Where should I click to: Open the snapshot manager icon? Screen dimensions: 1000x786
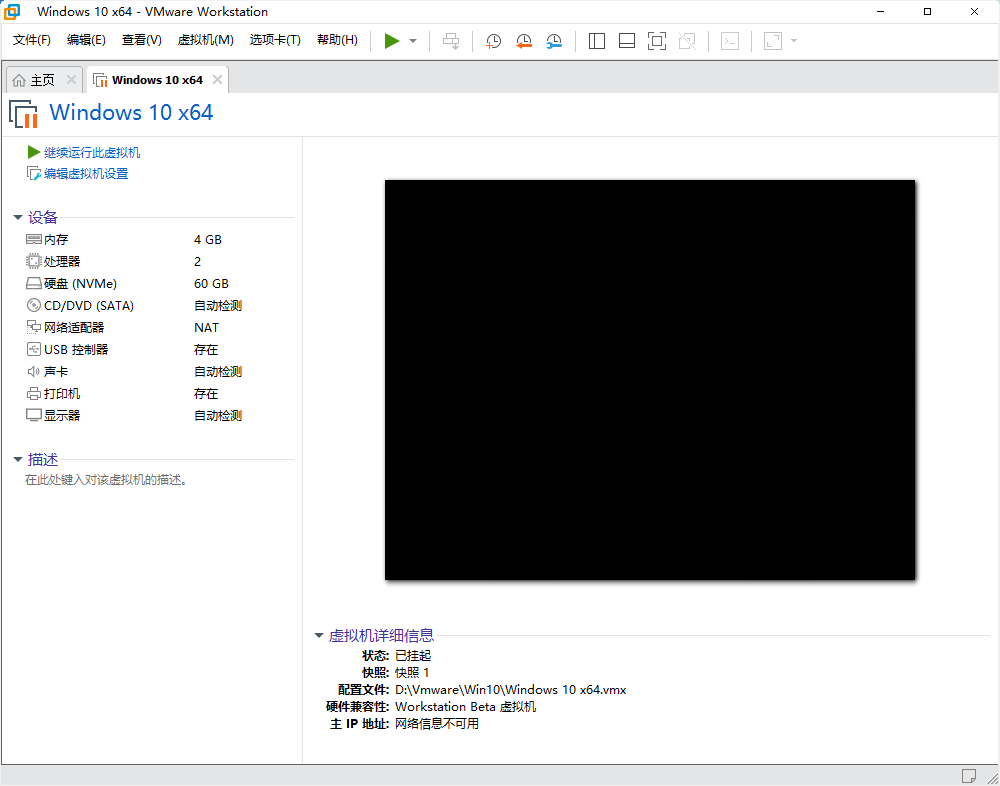tap(554, 41)
